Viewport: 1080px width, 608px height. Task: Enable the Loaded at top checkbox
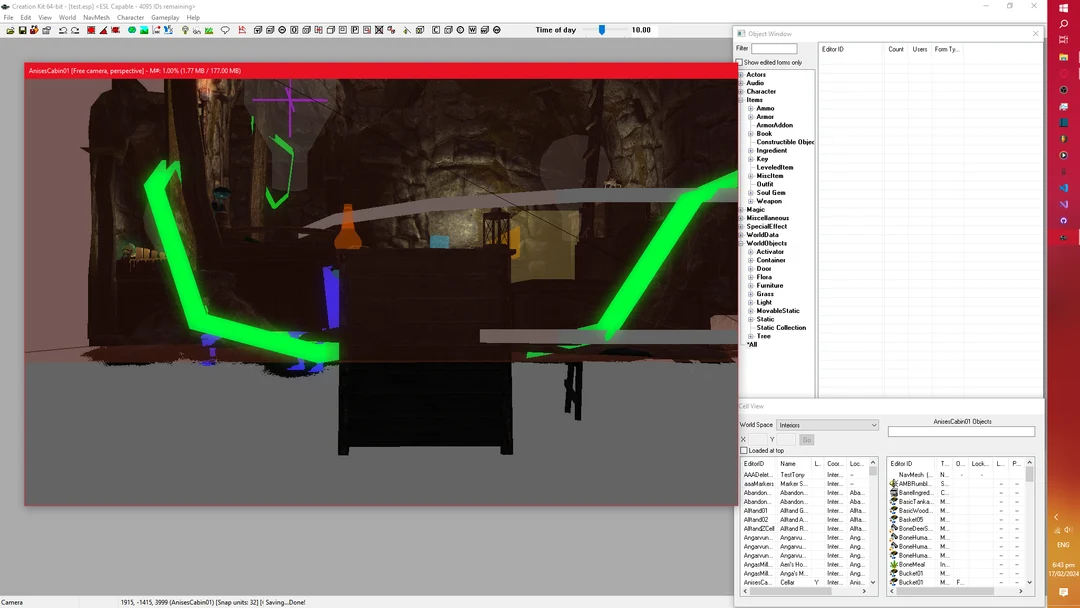(744, 450)
